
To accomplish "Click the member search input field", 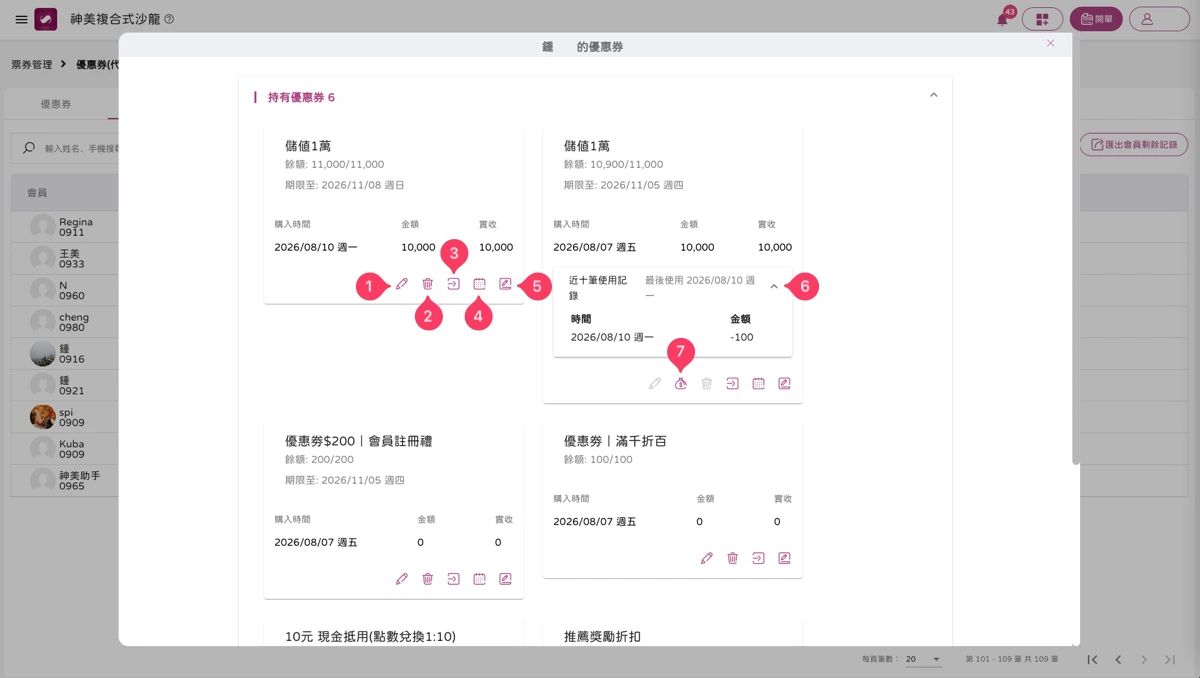I will tap(69, 148).
